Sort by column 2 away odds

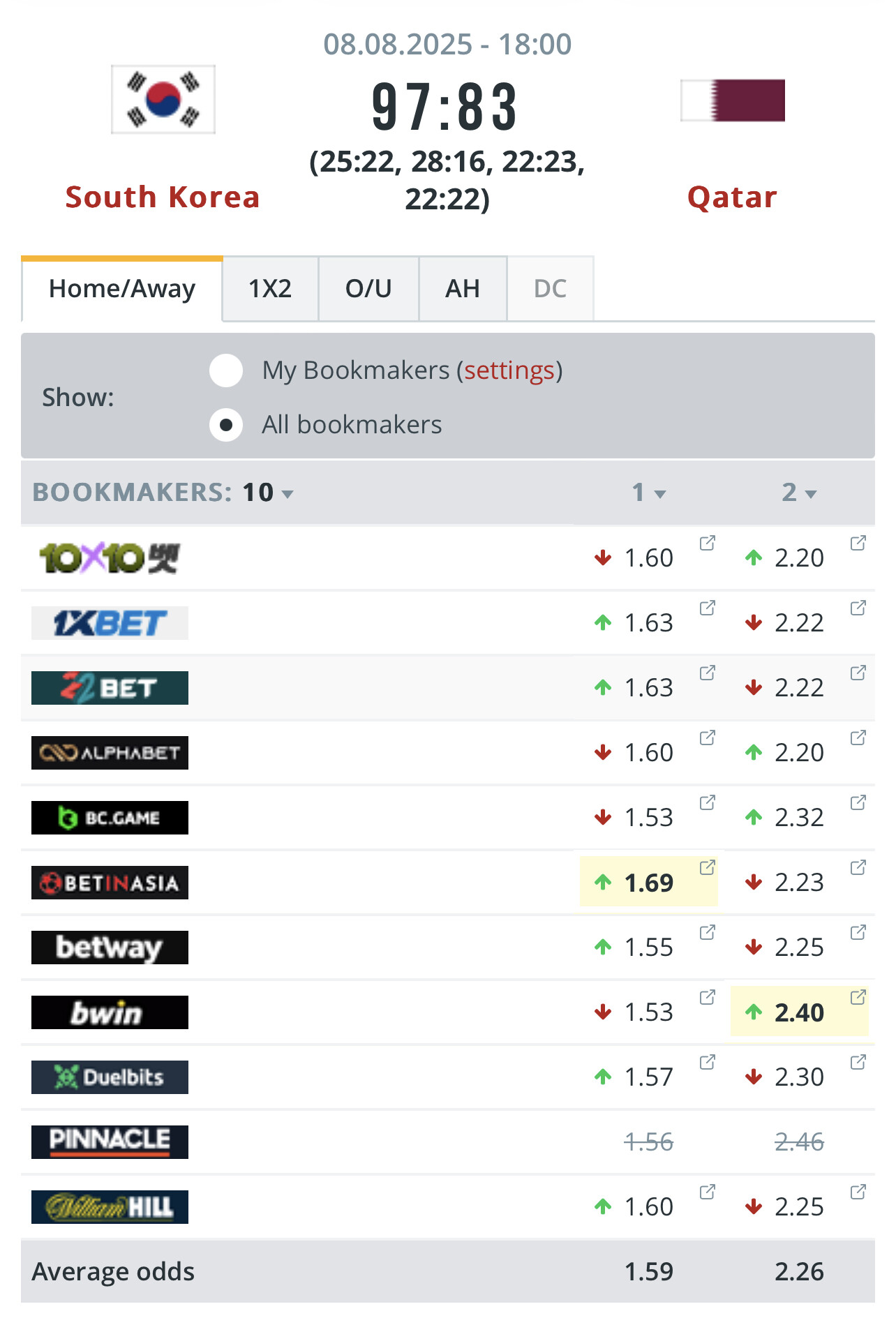pyautogui.click(x=798, y=493)
